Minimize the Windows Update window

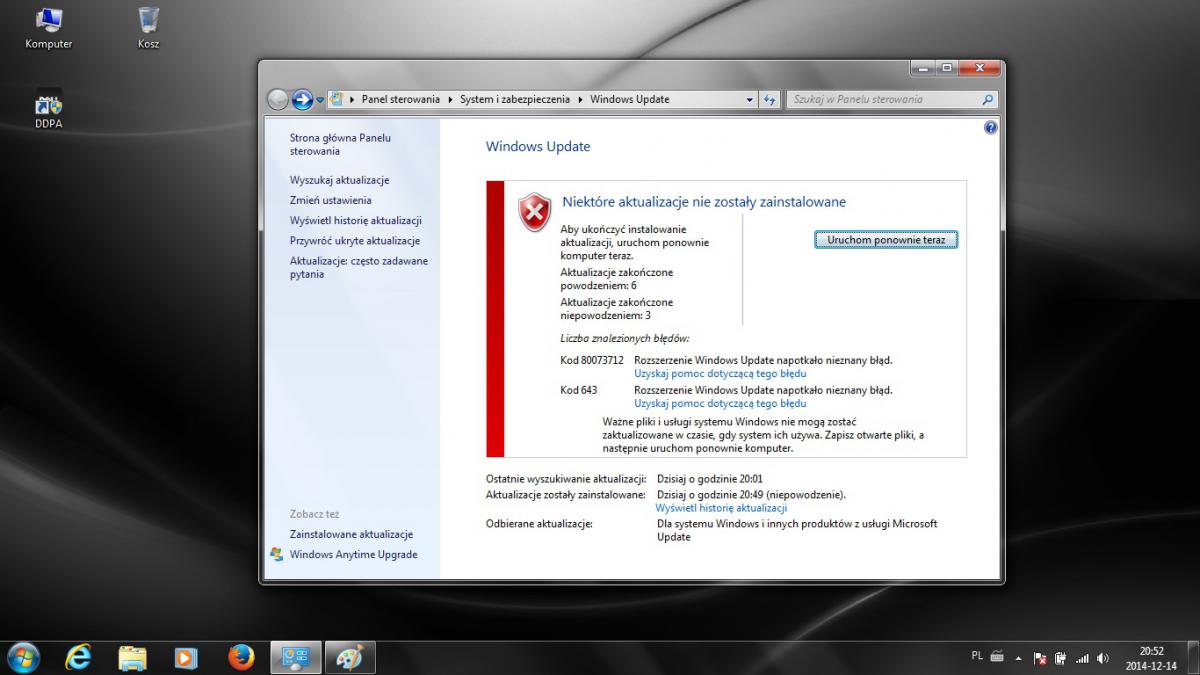pos(923,68)
